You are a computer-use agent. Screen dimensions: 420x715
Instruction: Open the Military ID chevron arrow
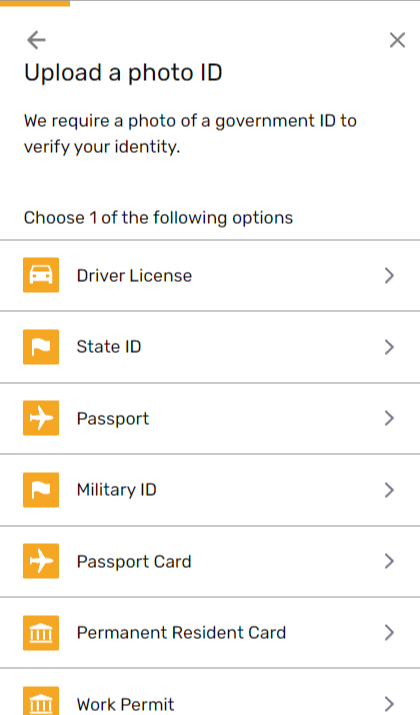pos(389,490)
